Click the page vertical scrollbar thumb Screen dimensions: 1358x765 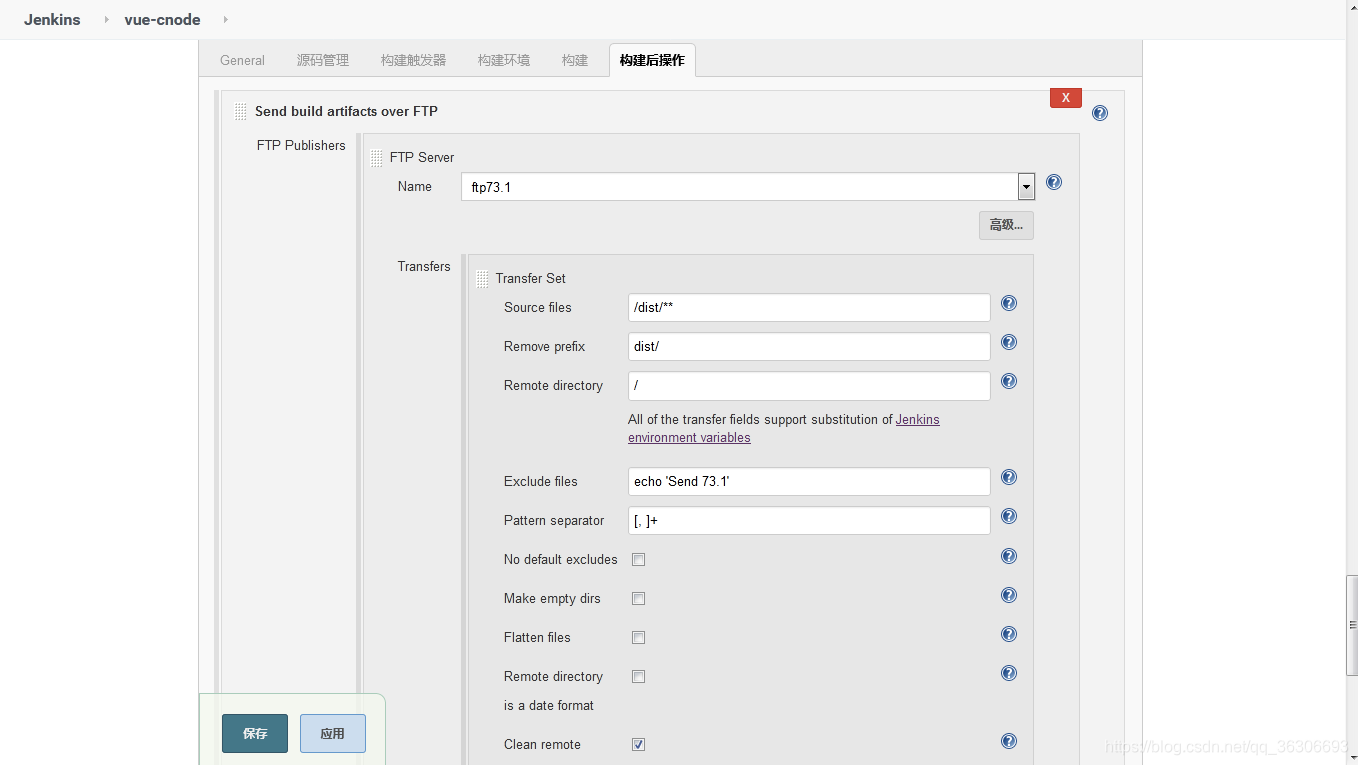(x=1352, y=625)
